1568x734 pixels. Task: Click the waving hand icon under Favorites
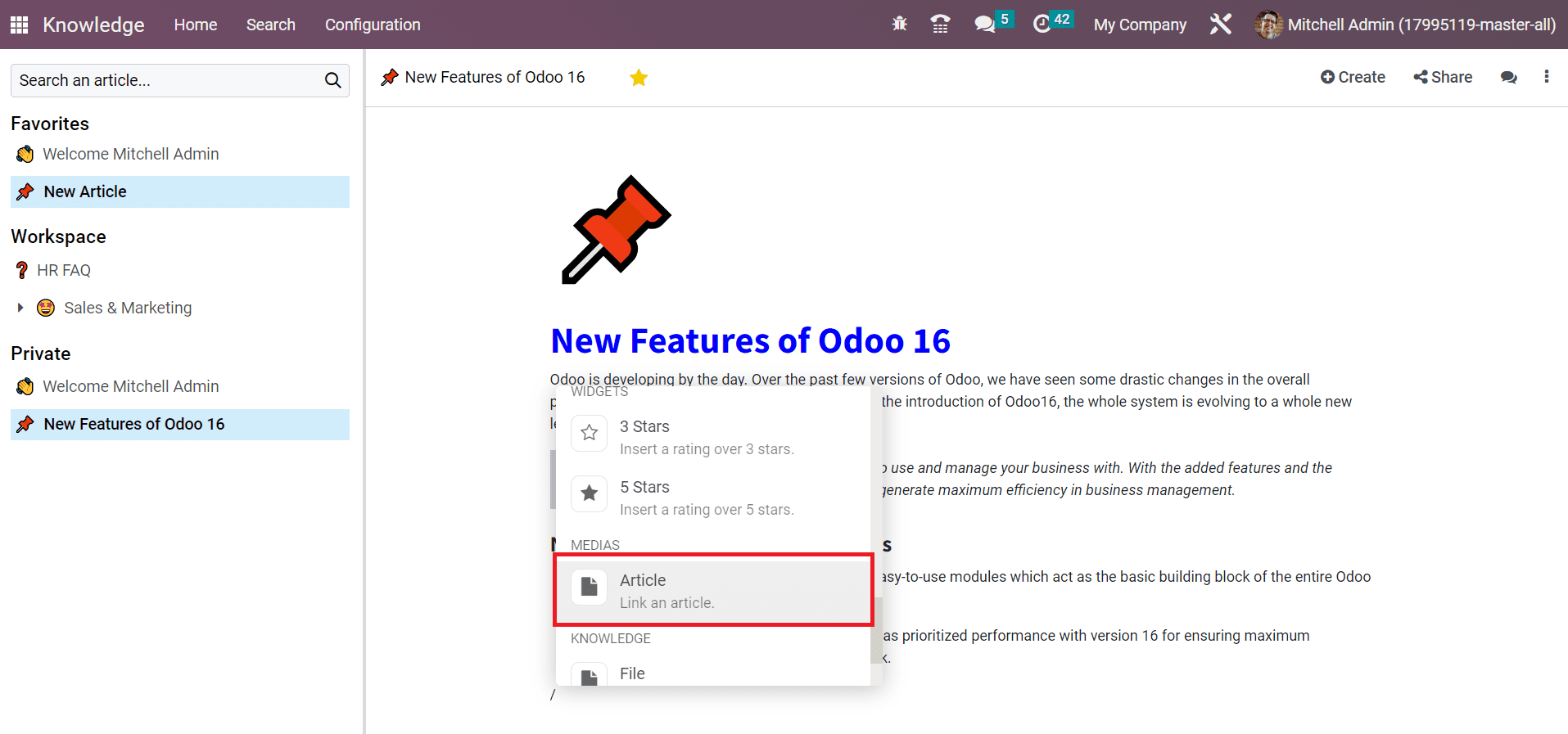pyautogui.click(x=25, y=154)
